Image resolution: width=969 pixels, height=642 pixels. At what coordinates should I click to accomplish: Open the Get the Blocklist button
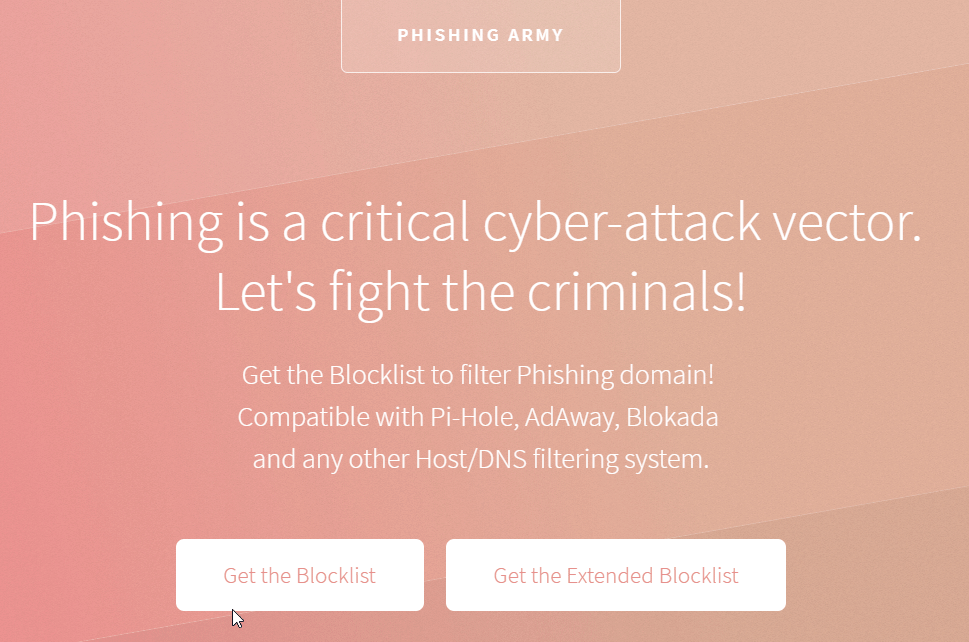300,575
